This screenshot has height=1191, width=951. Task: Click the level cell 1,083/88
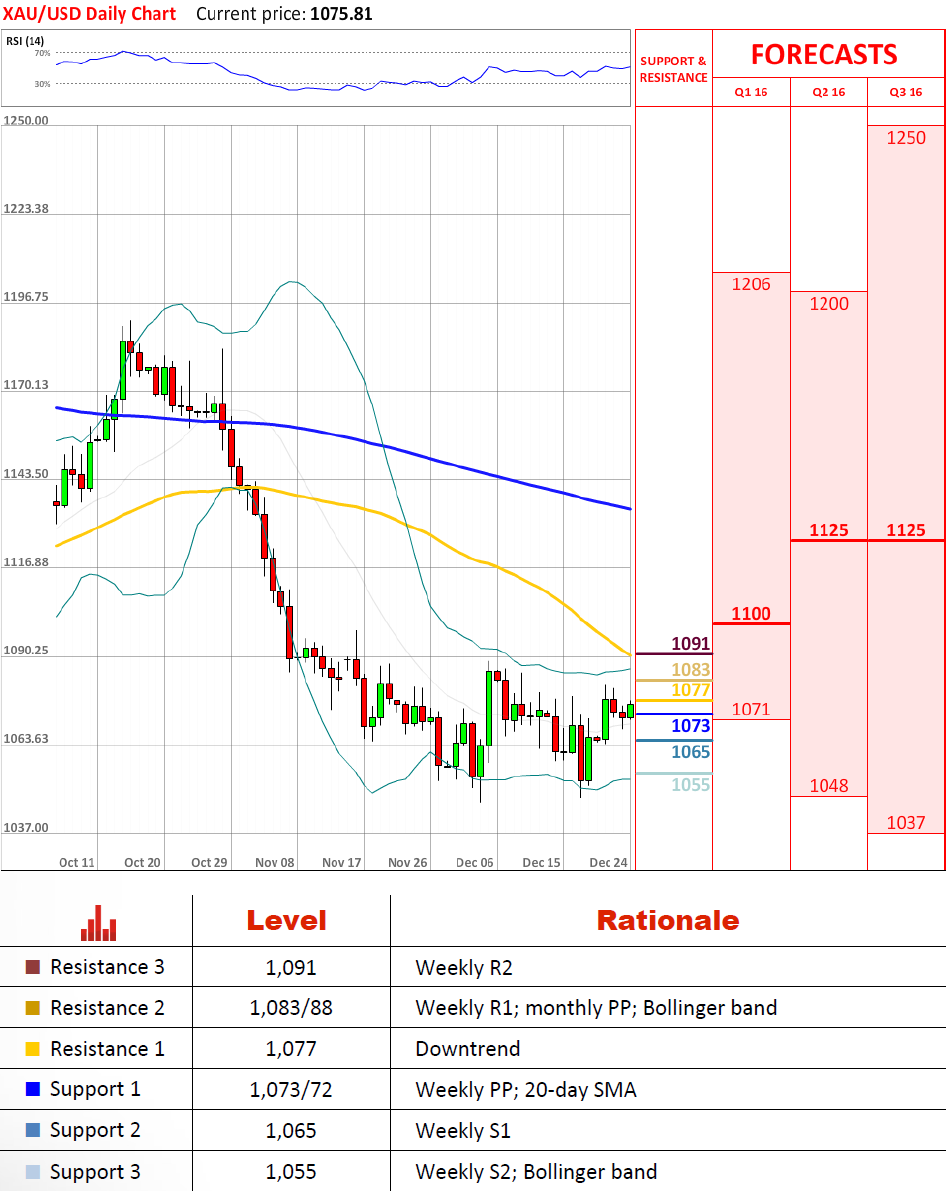[x=291, y=1008]
